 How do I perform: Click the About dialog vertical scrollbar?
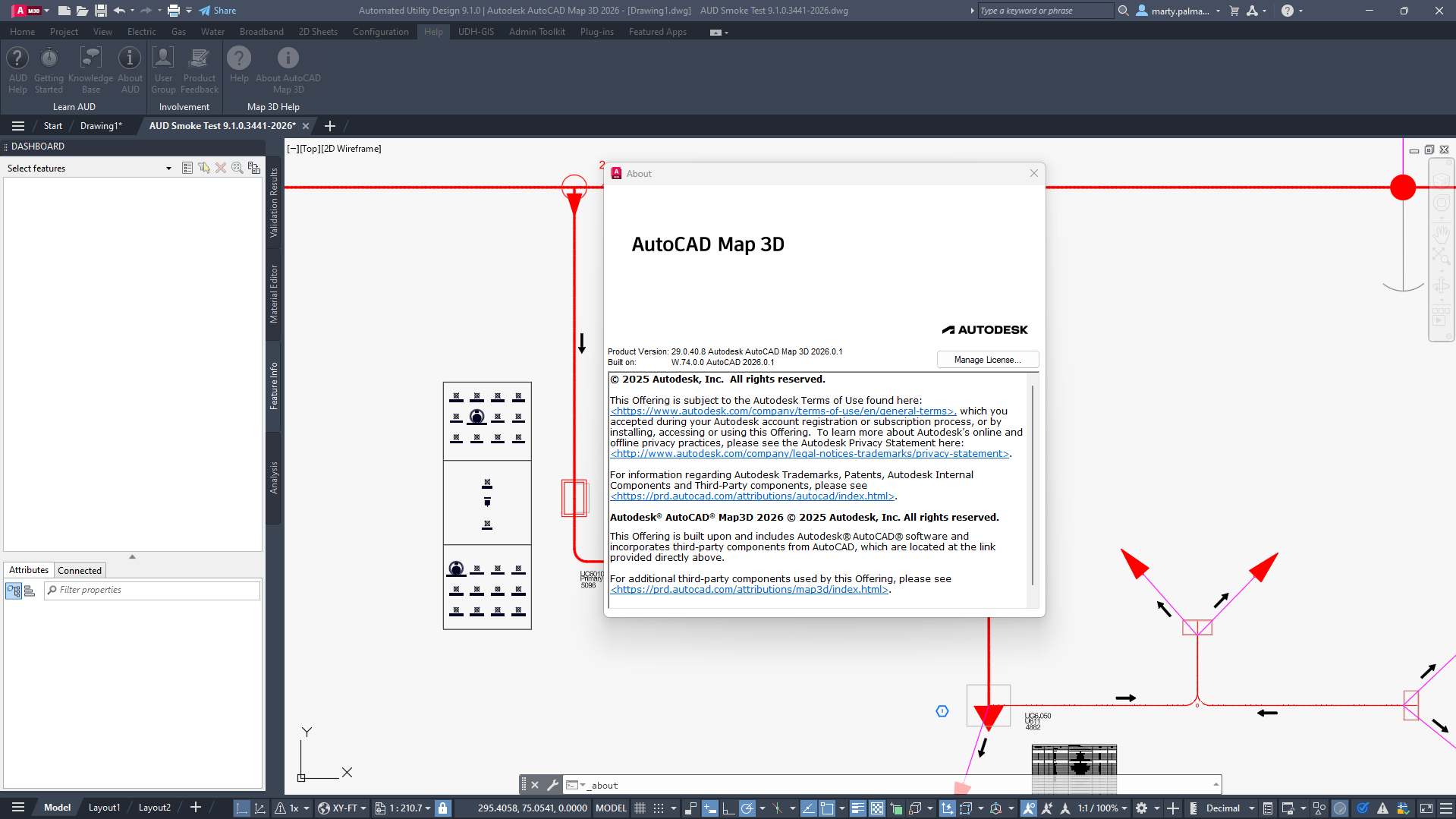click(x=1032, y=486)
